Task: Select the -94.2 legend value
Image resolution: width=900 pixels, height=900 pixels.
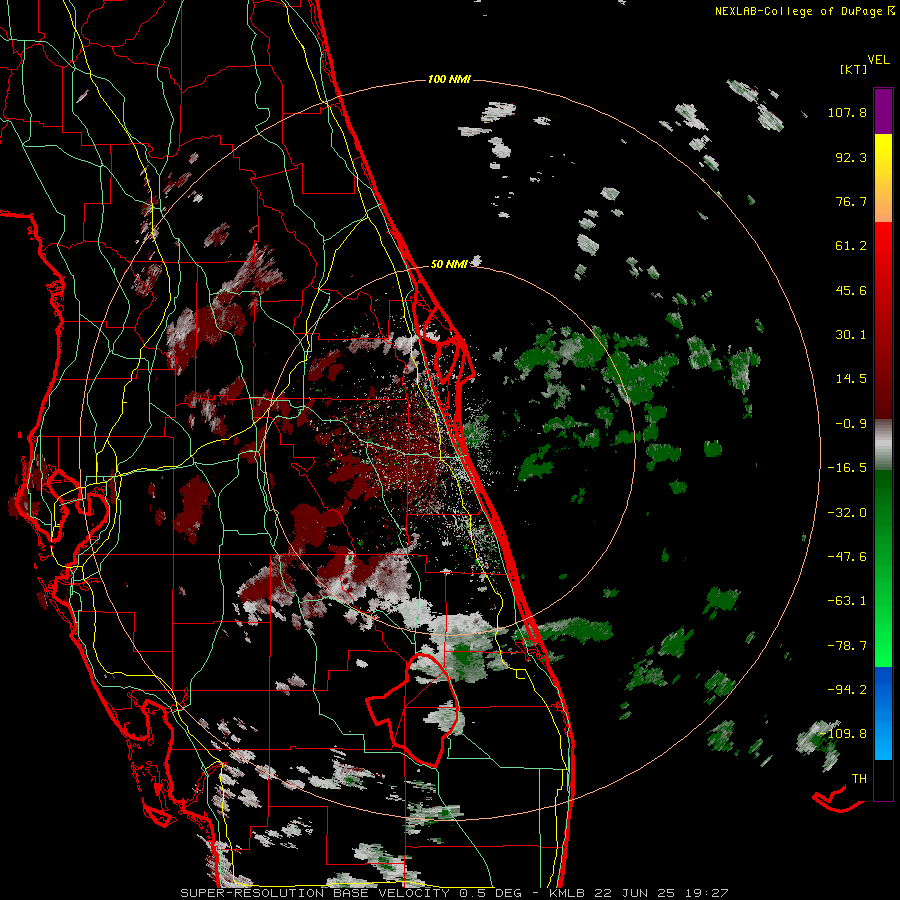Action: coord(847,689)
